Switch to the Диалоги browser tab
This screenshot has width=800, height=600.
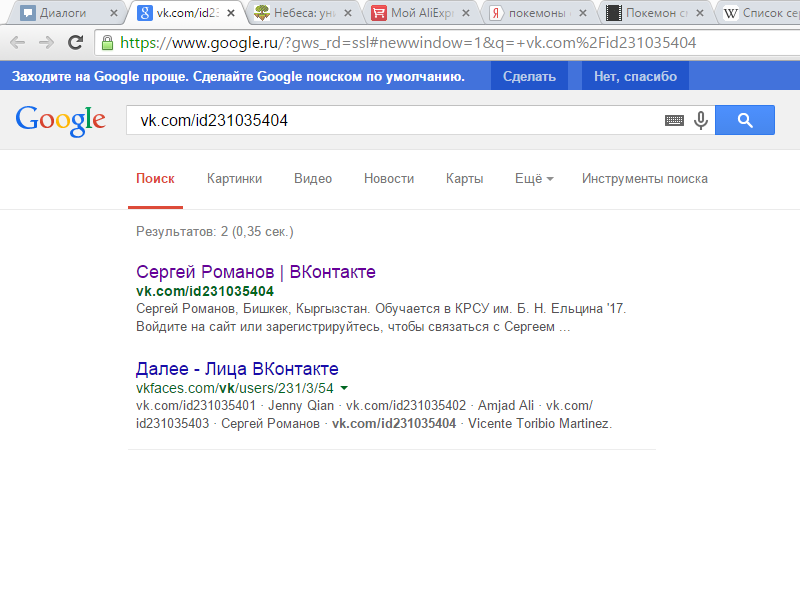[x=64, y=13]
